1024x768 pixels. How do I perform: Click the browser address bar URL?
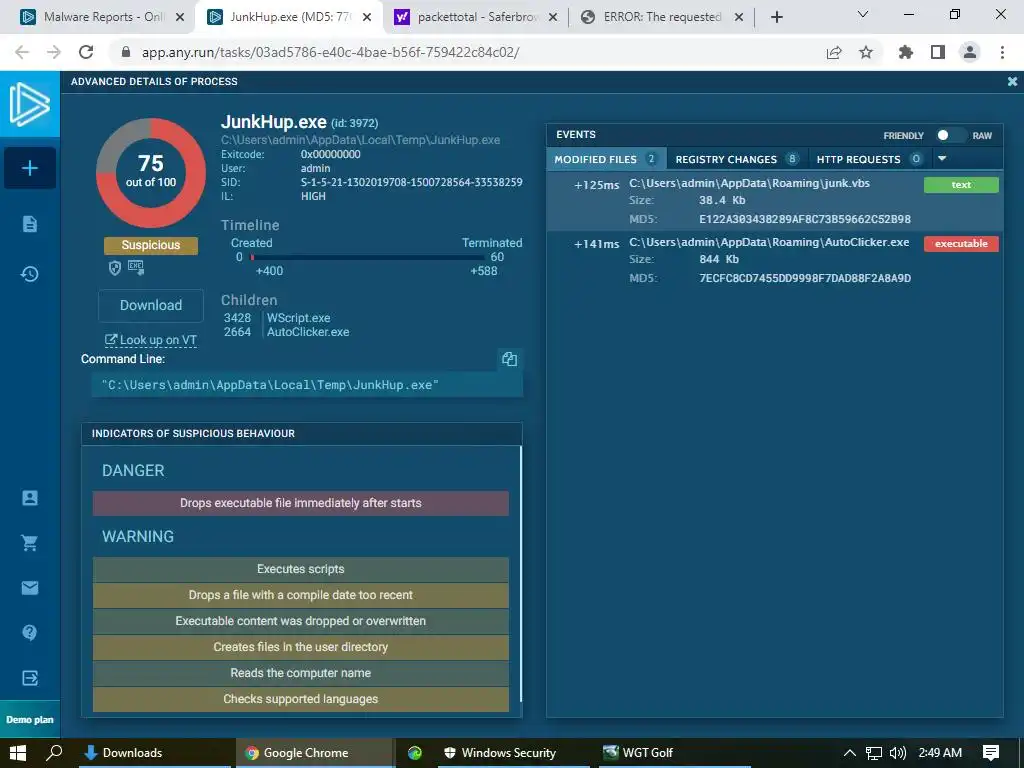(x=330, y=52)
